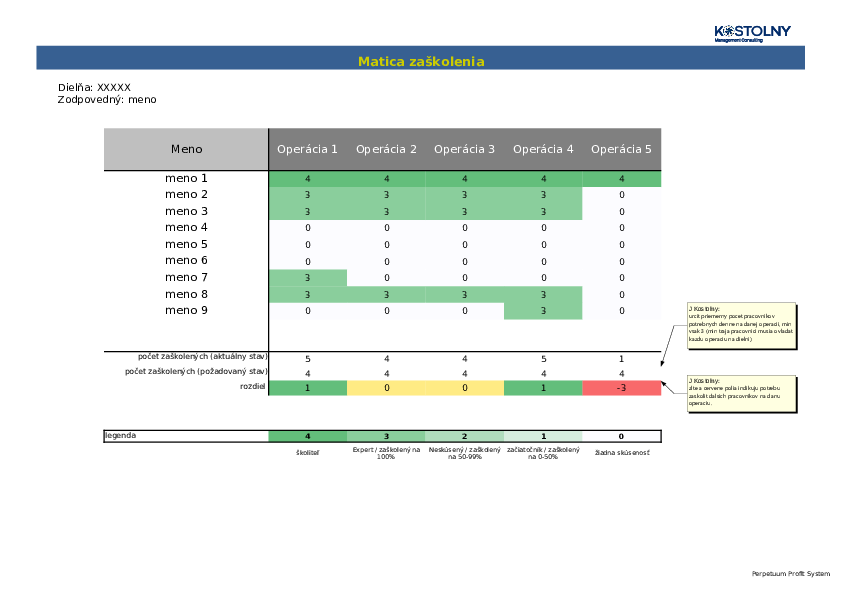
Task: Click the legenda label cell
Action: coord(186,436)
